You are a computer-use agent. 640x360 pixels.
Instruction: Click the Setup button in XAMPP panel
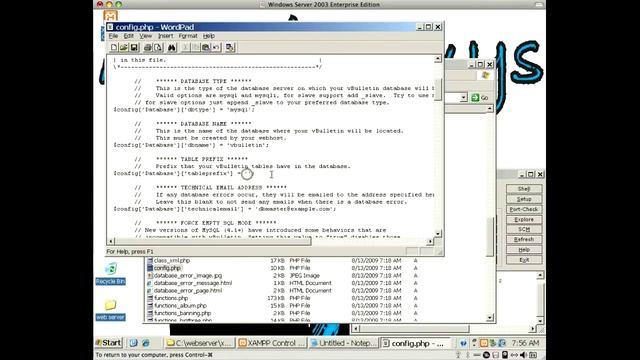[x=524, y=199]
